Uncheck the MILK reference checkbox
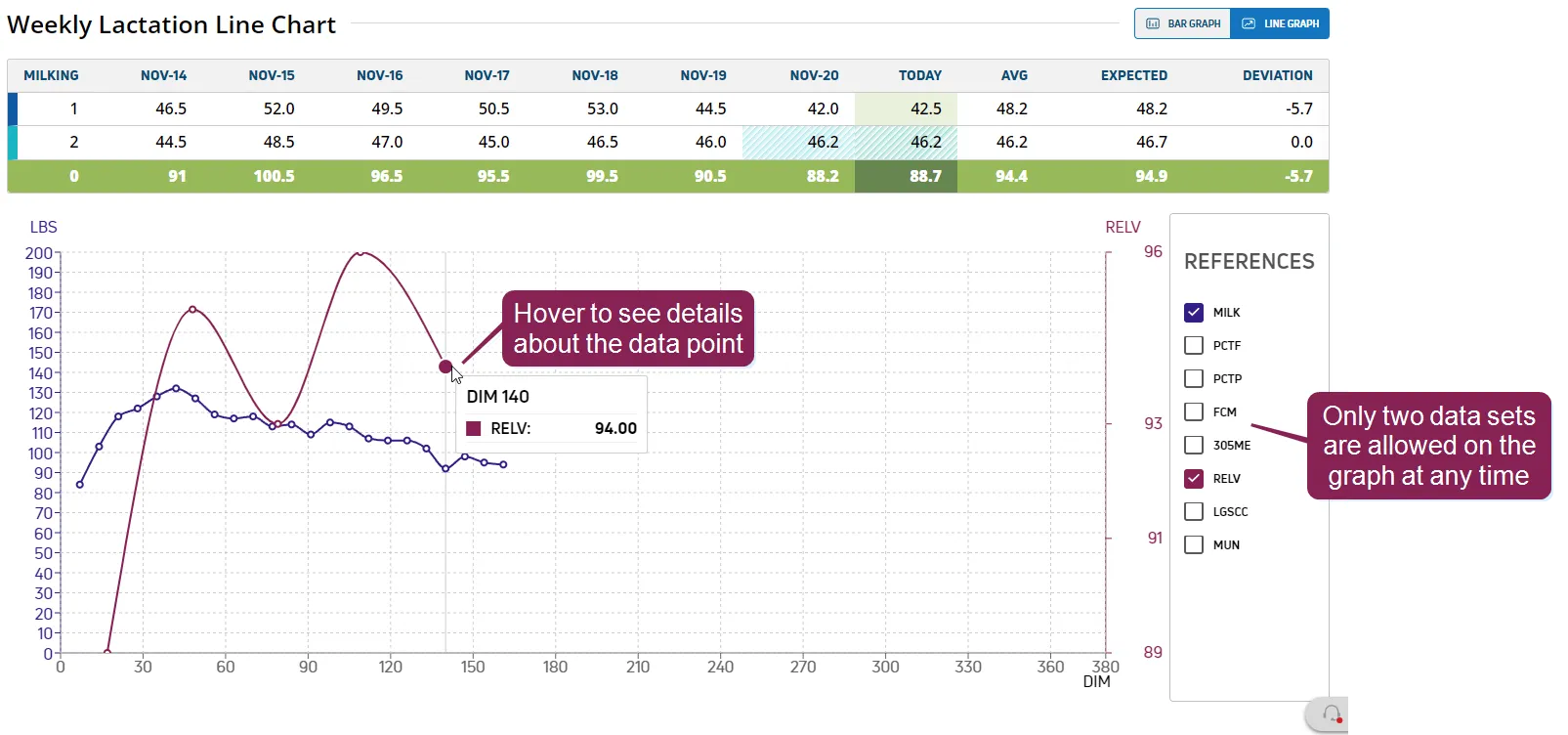This screenshot has height=735, width=1568. 1194,313
